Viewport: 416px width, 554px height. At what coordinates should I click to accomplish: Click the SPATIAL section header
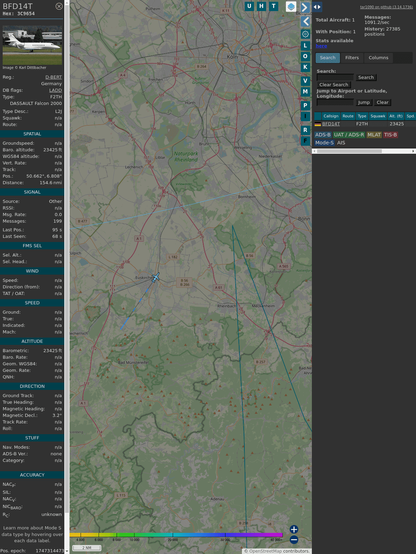(x=32, y=134)
